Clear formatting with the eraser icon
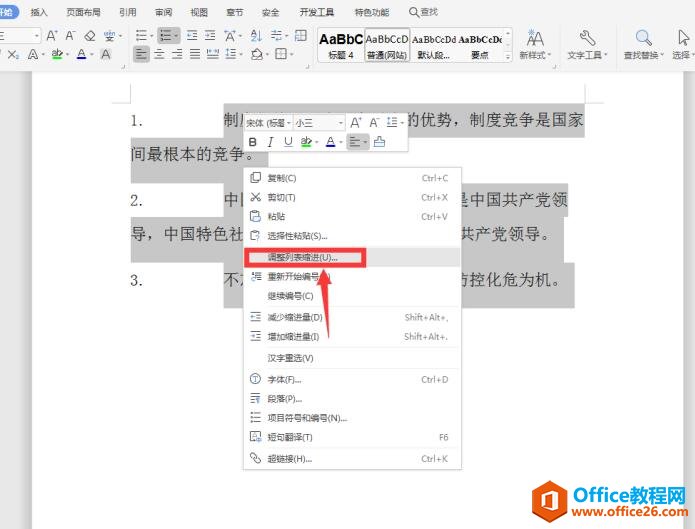695x529 pixels. coord(90,36)
